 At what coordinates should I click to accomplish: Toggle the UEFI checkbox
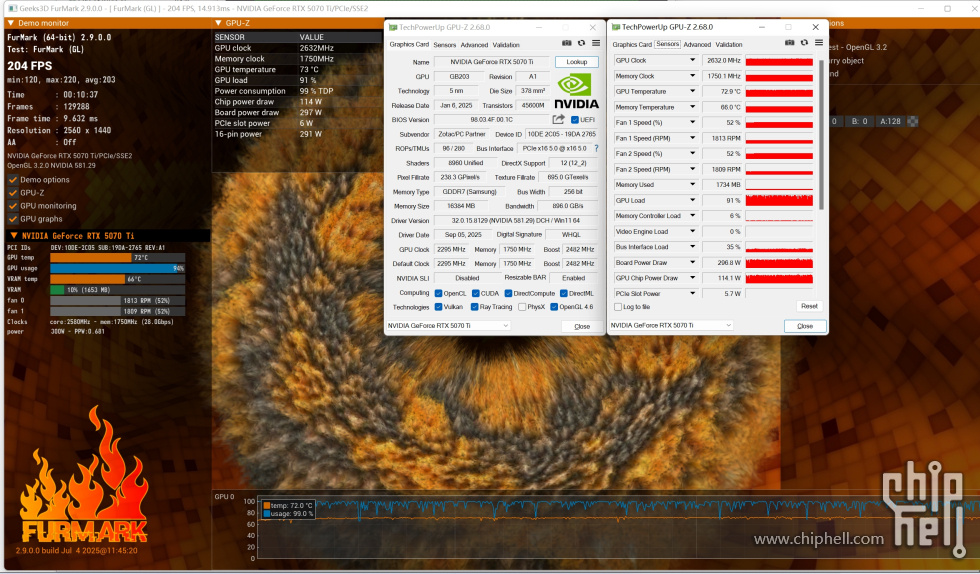(574, 120)
